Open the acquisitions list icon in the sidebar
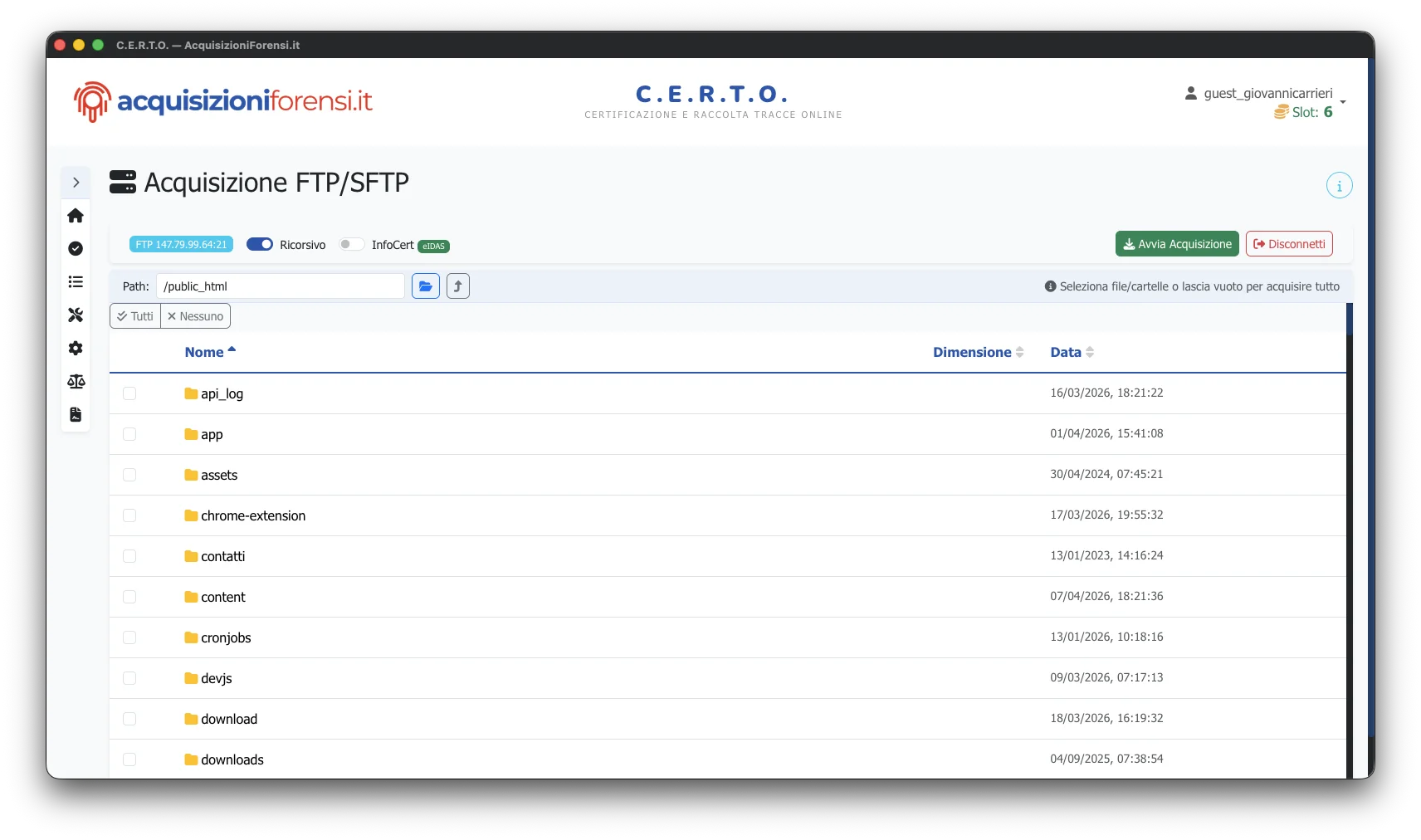 pos(76,282)
